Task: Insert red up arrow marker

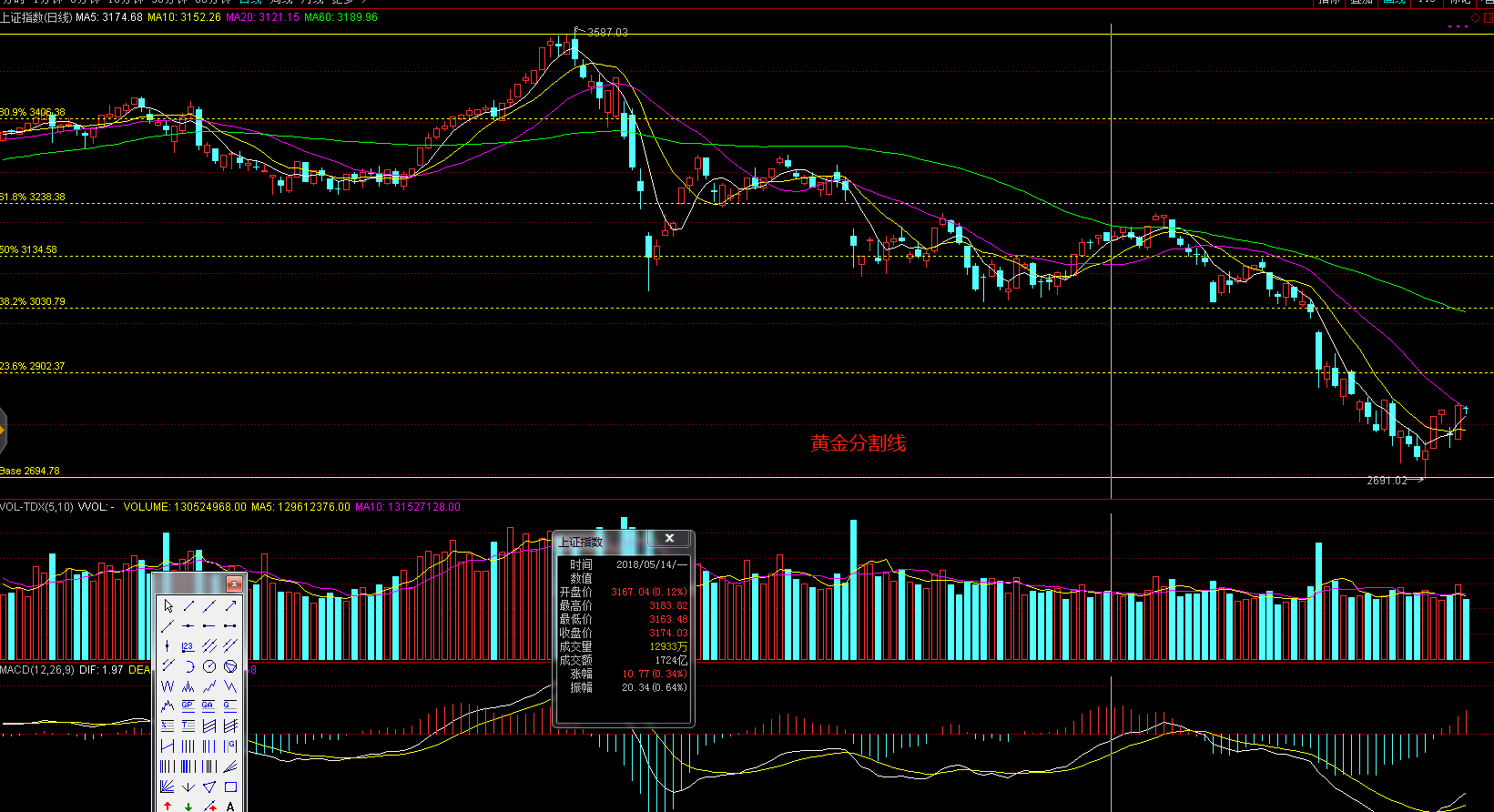Action: coord(168,807)
